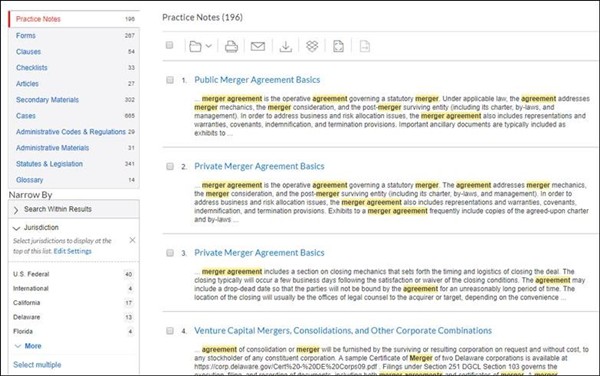Filter results by Delaware jurisdiction
This screenshot has height=376, width=600.
click(26, 317)
